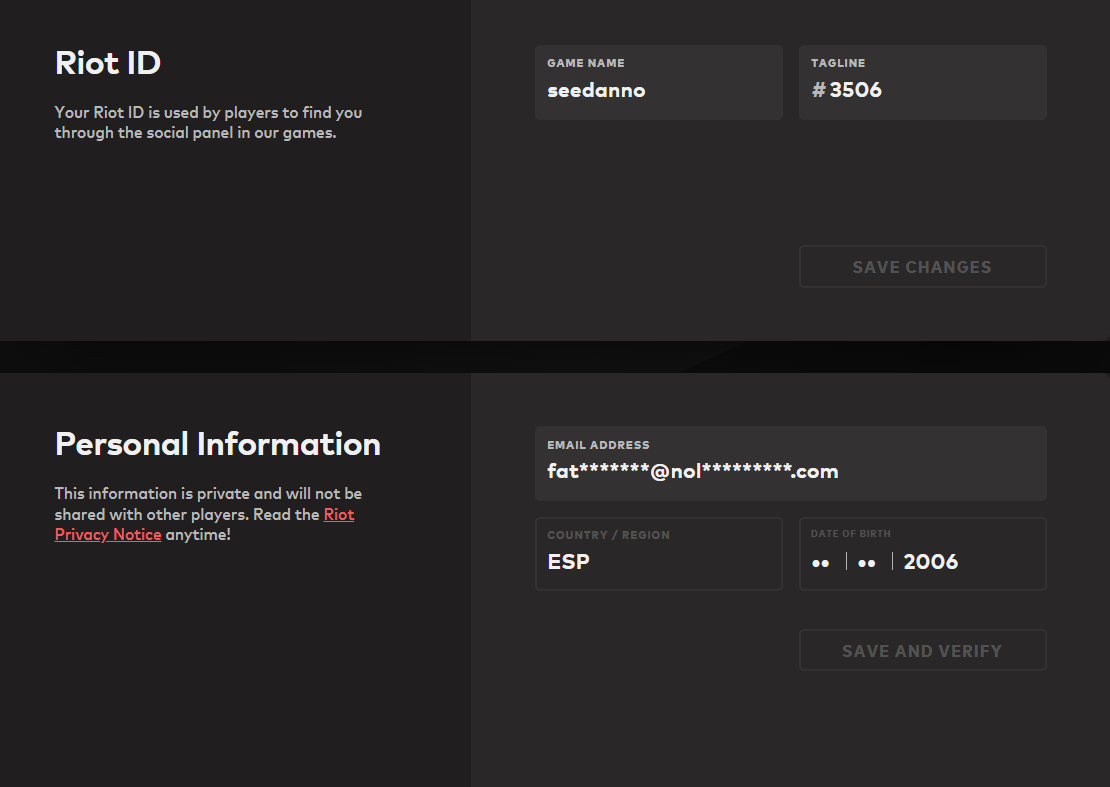Click the 'This information is private' description text
The width and height of the screenshot is (1110, 787).
(208, 514)
